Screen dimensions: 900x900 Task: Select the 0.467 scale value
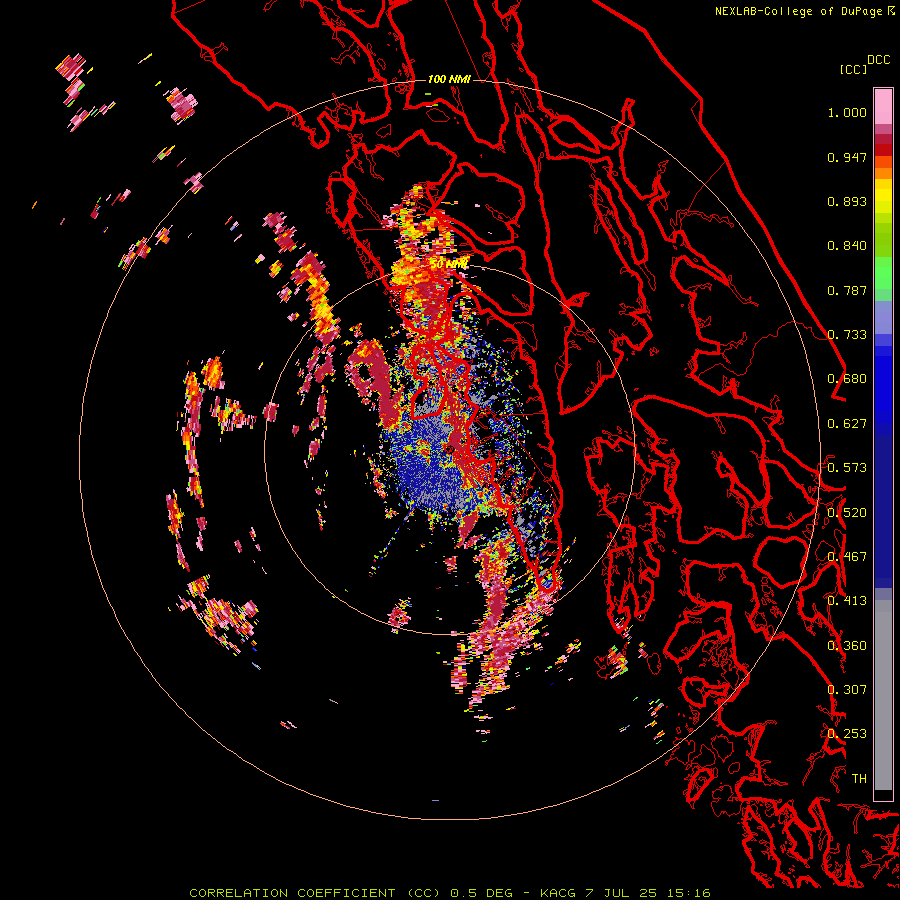(847, 557)
